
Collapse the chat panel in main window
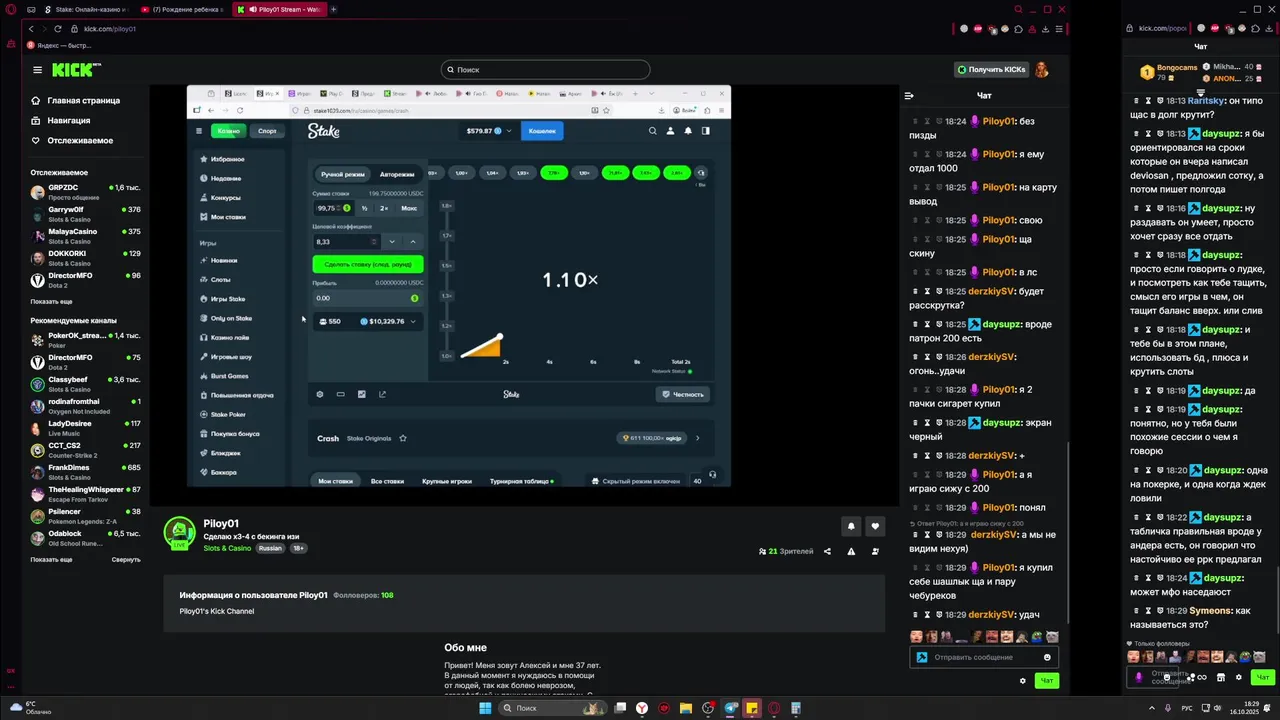909,96
